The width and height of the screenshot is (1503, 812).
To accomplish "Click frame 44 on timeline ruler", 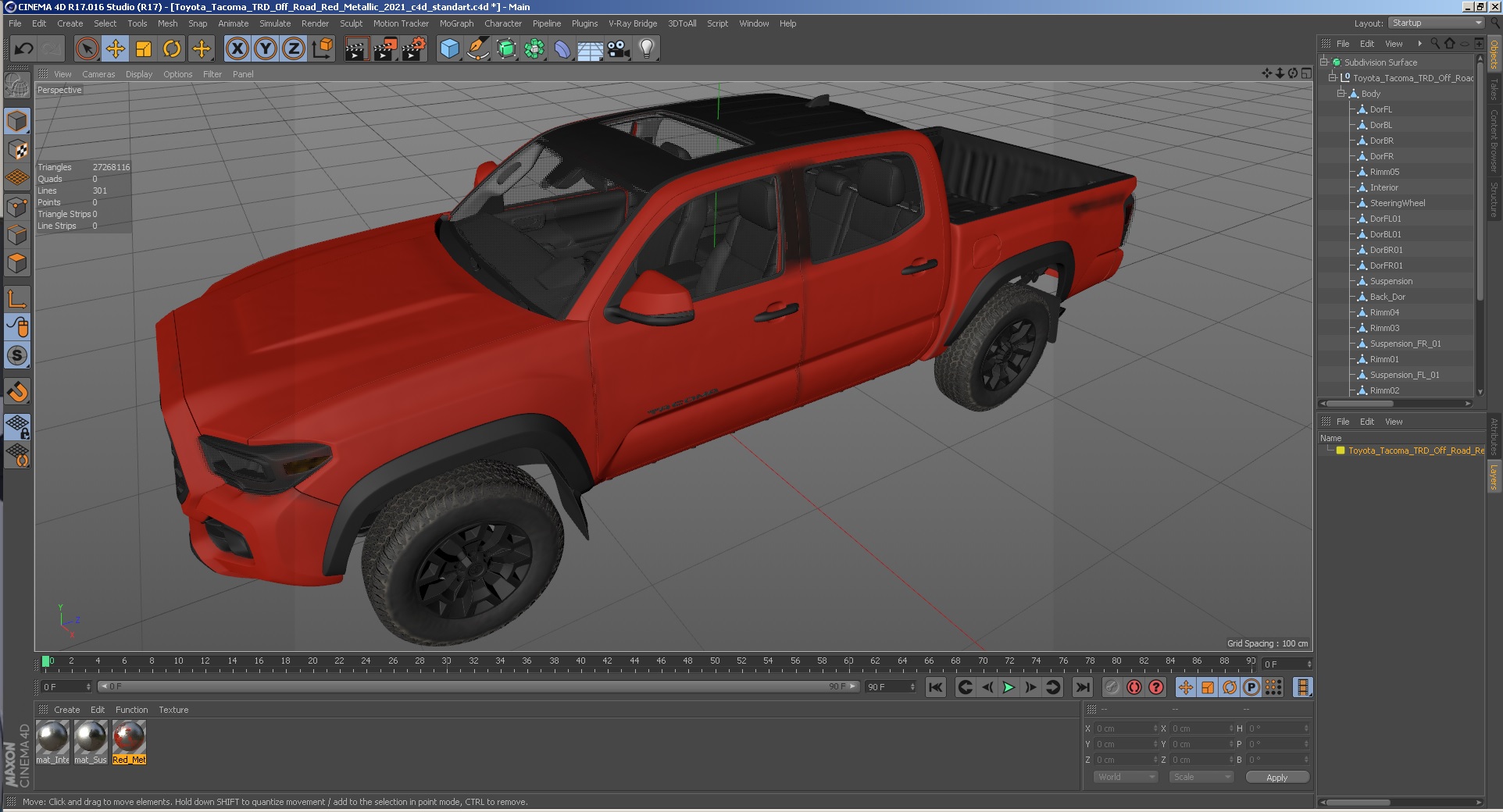I will (634, 662).
